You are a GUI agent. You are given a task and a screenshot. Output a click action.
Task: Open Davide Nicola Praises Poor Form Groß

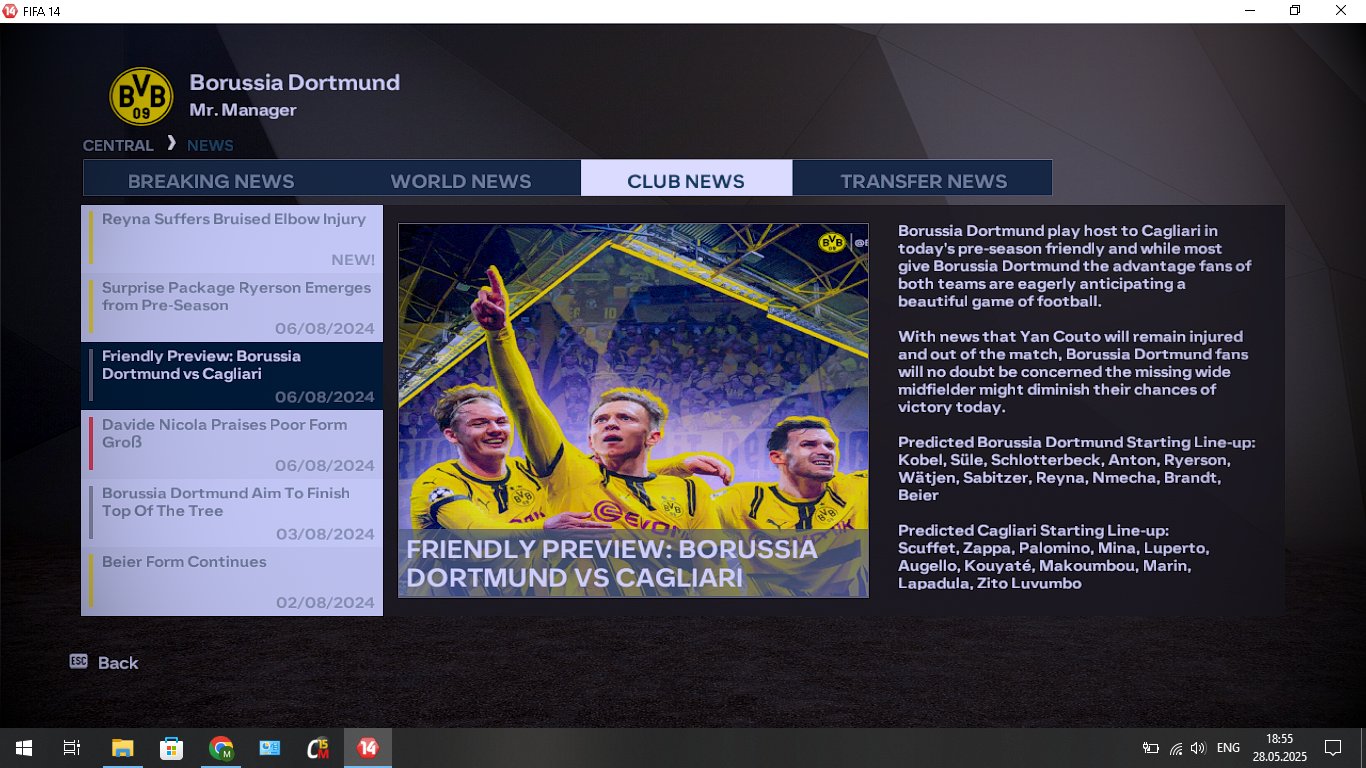pos(232,444)
